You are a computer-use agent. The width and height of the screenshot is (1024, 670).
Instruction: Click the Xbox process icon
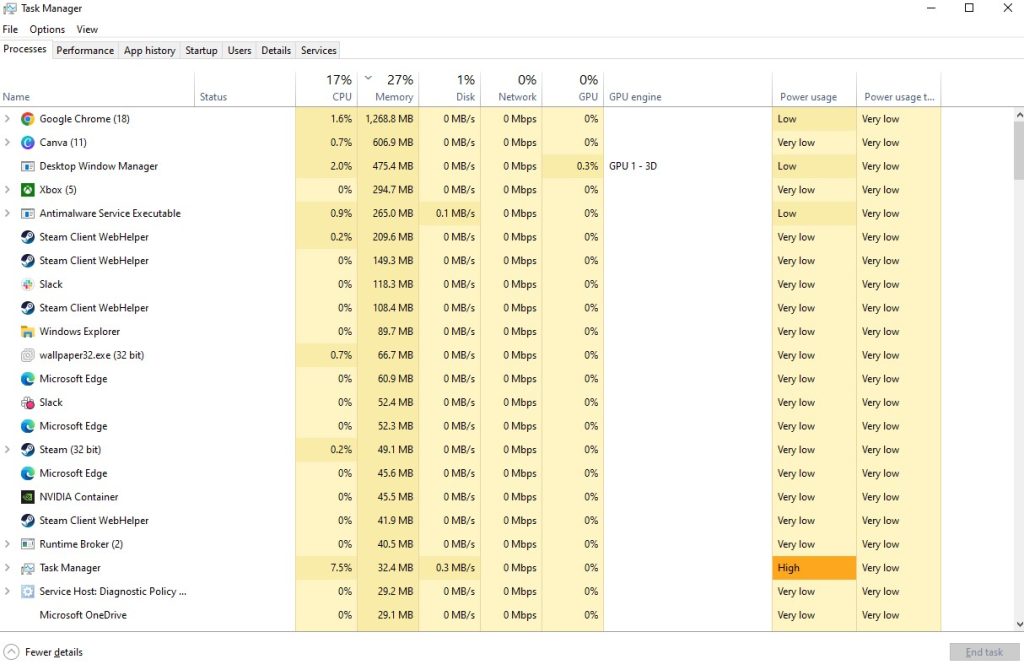(x=27, y=189)
